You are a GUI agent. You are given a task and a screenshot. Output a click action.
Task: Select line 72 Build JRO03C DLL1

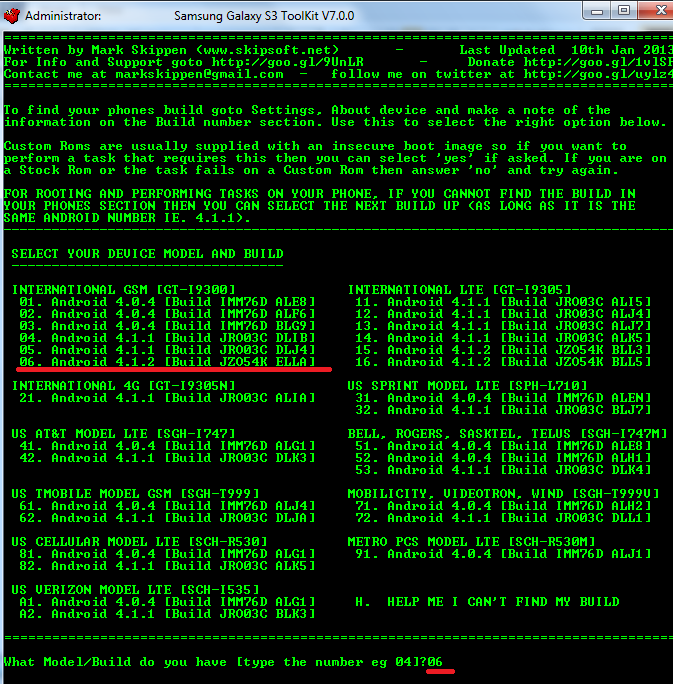(503, 518)
